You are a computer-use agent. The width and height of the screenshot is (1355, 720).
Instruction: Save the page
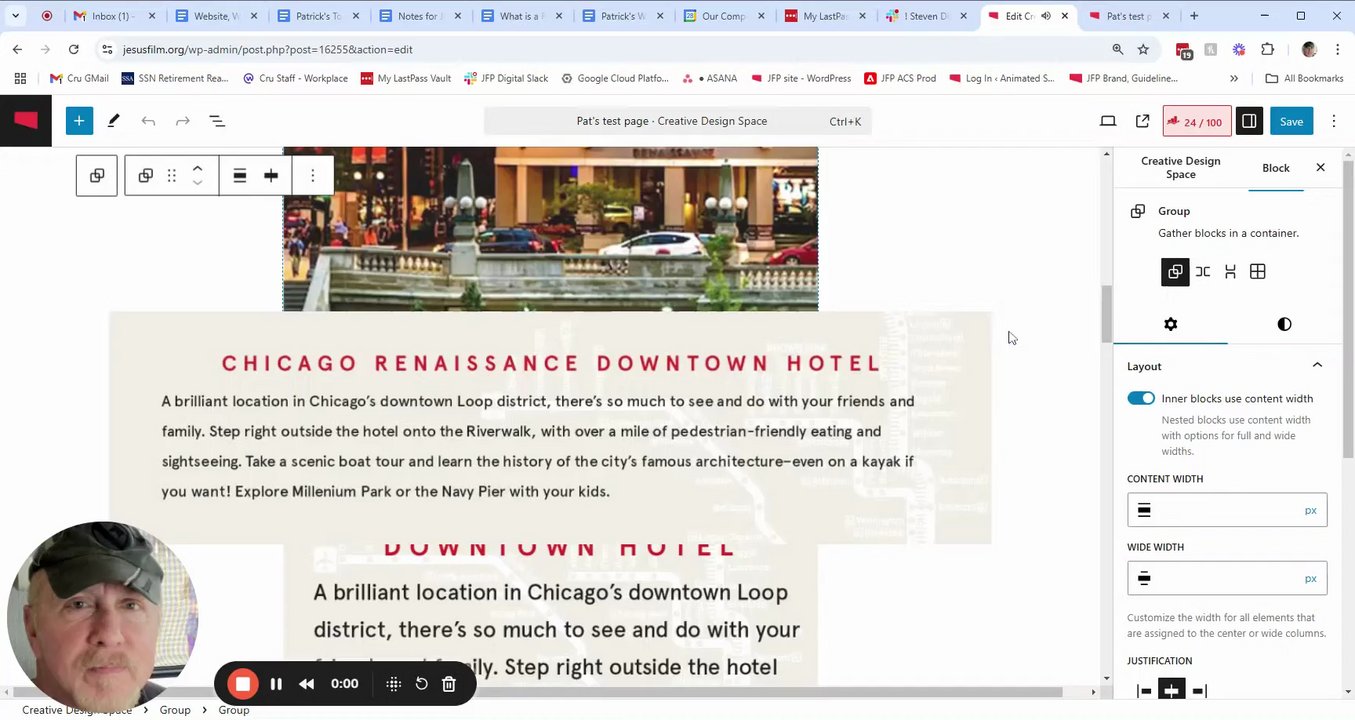coord(1291,121)
